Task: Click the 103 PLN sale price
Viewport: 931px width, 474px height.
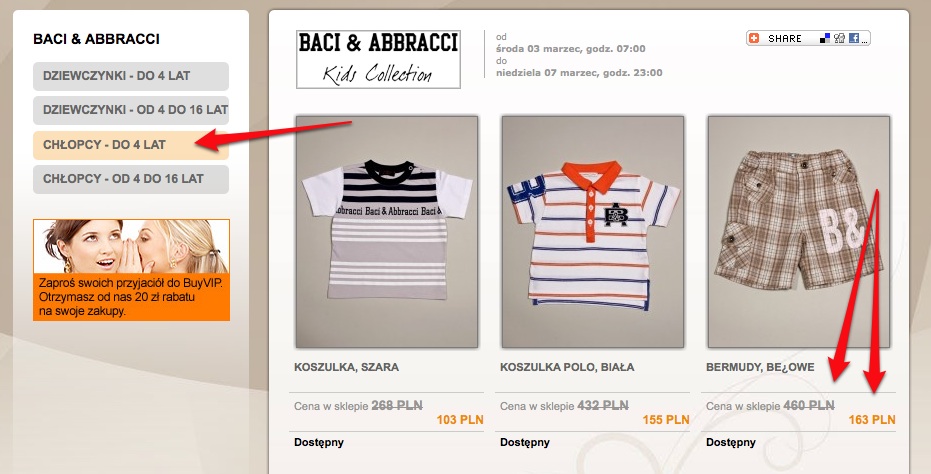Action: pyautogui.click(x=460, y=420)
